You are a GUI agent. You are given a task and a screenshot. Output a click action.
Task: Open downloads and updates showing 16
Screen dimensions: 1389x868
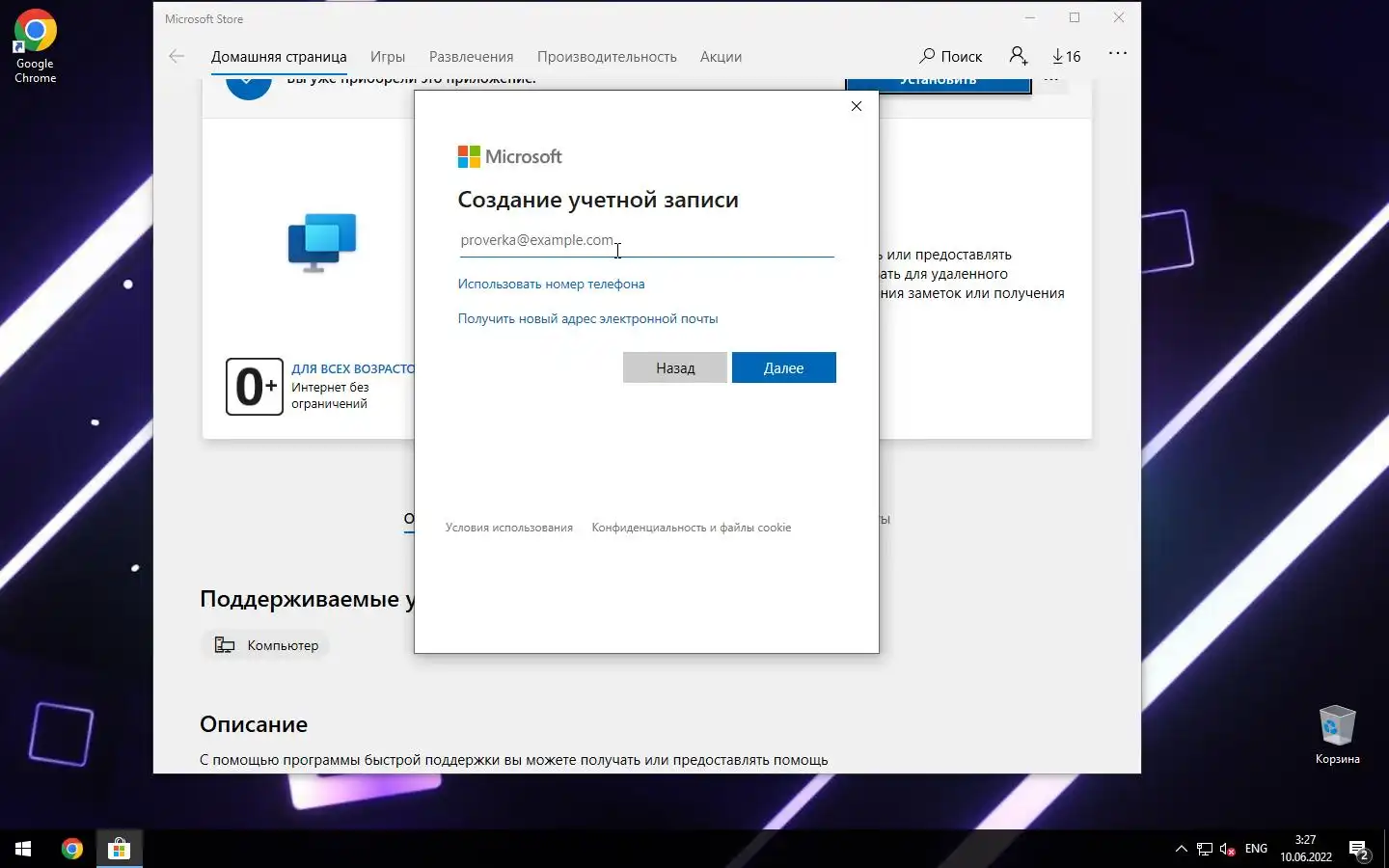tap(1066, 56)
